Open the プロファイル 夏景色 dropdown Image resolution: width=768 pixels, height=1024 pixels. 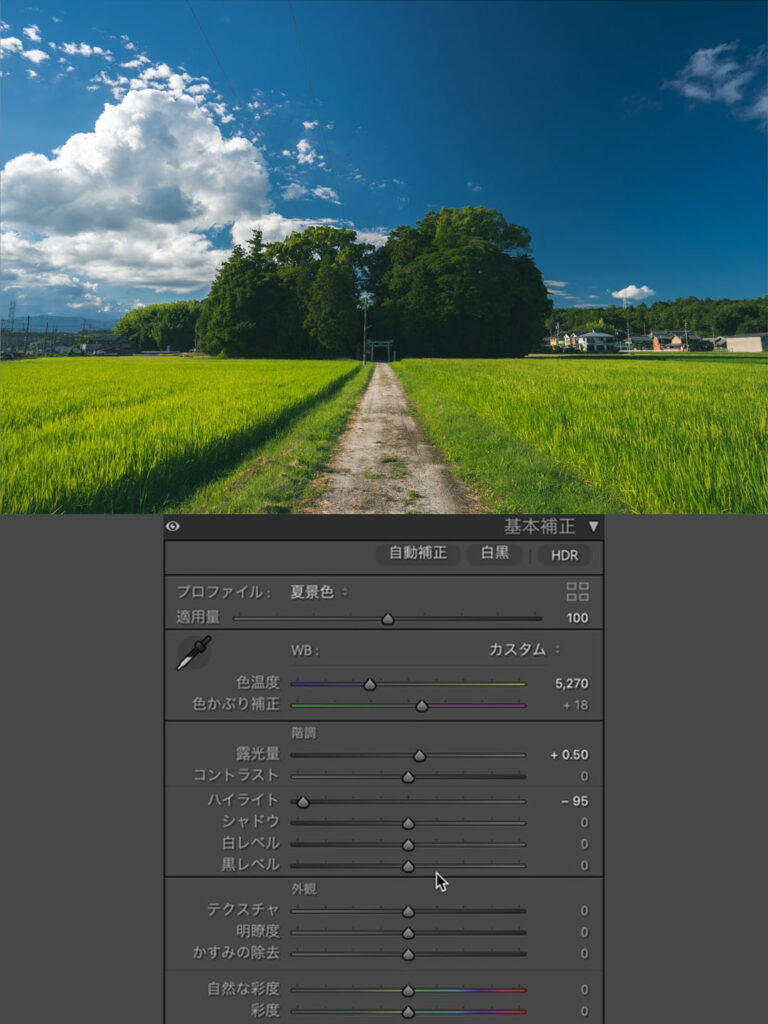[x=319, y=592]
